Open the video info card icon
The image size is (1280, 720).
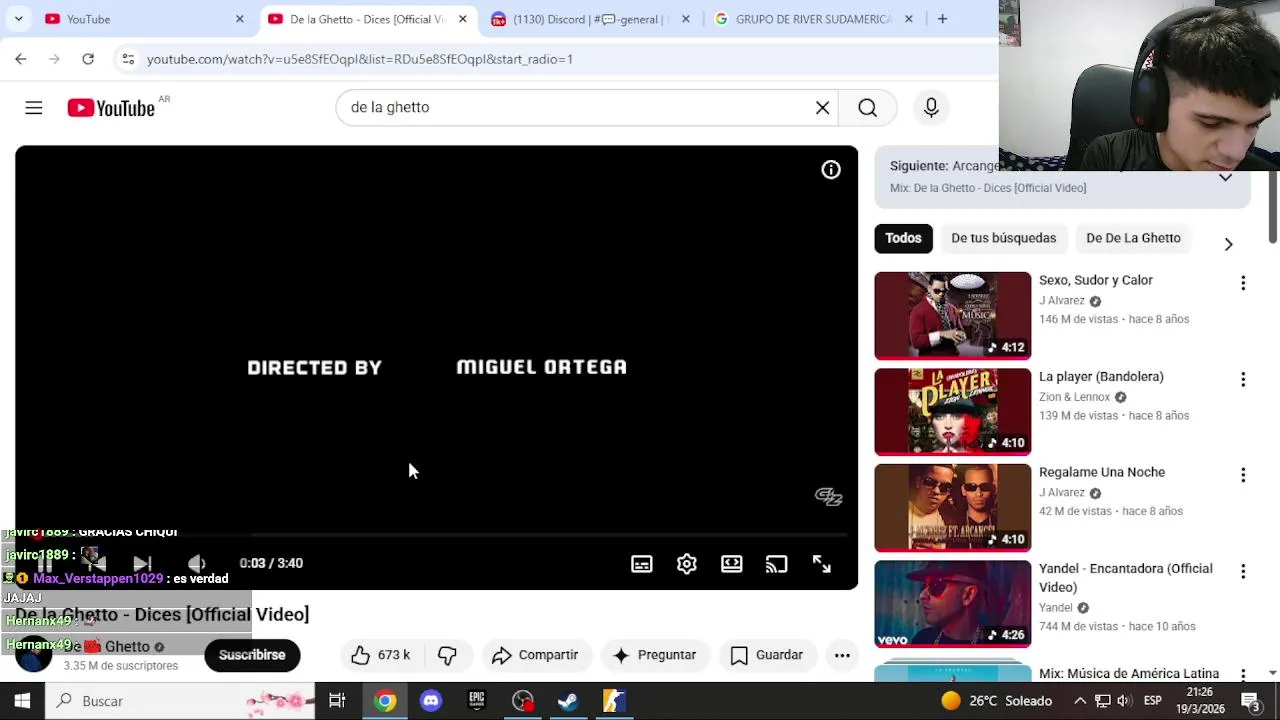831,170
